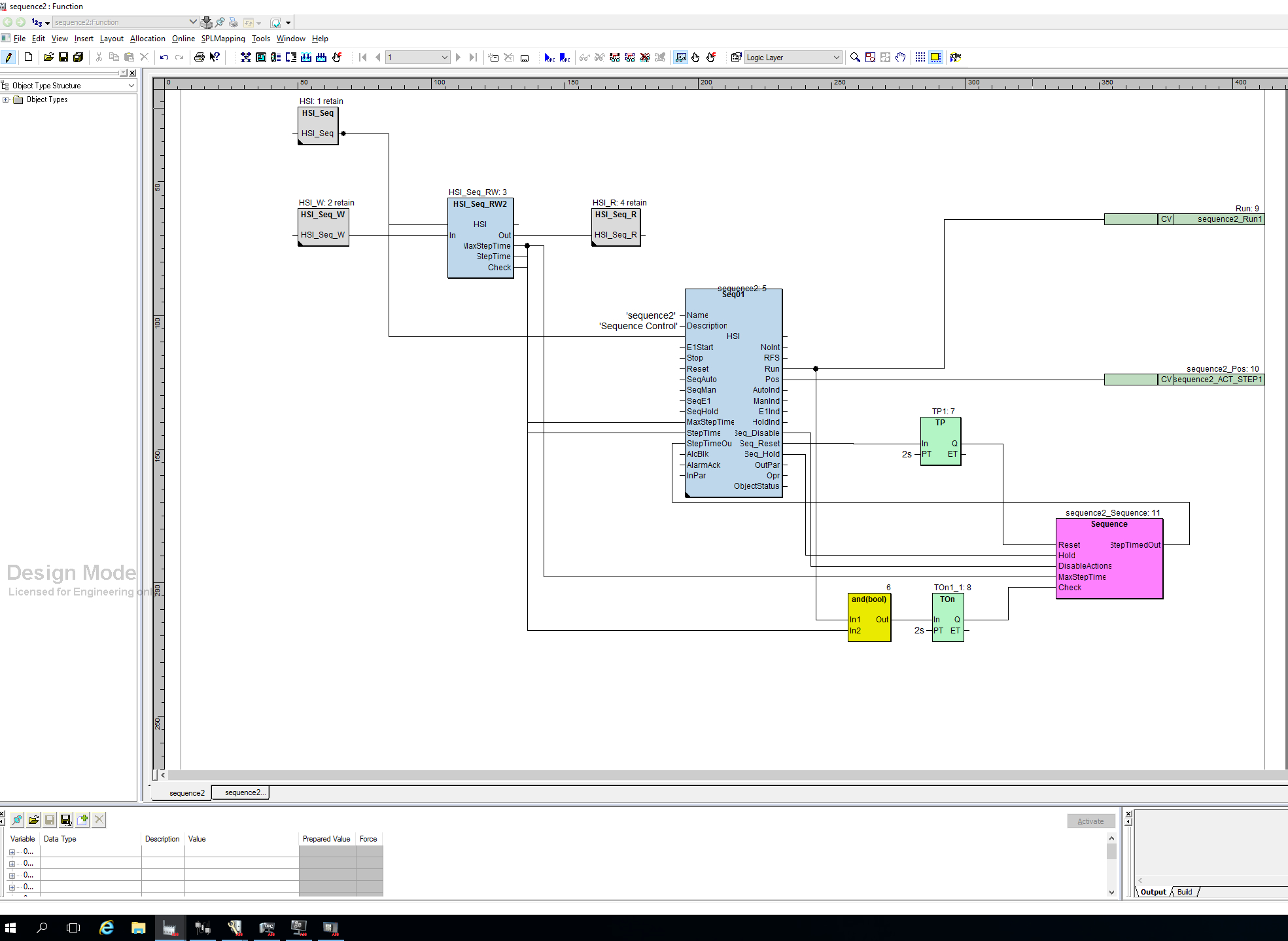Viewport: 1288px width, 941px height.
Task: Click the second blue OPC arrow icon
Action: click(x=565, y=58)
